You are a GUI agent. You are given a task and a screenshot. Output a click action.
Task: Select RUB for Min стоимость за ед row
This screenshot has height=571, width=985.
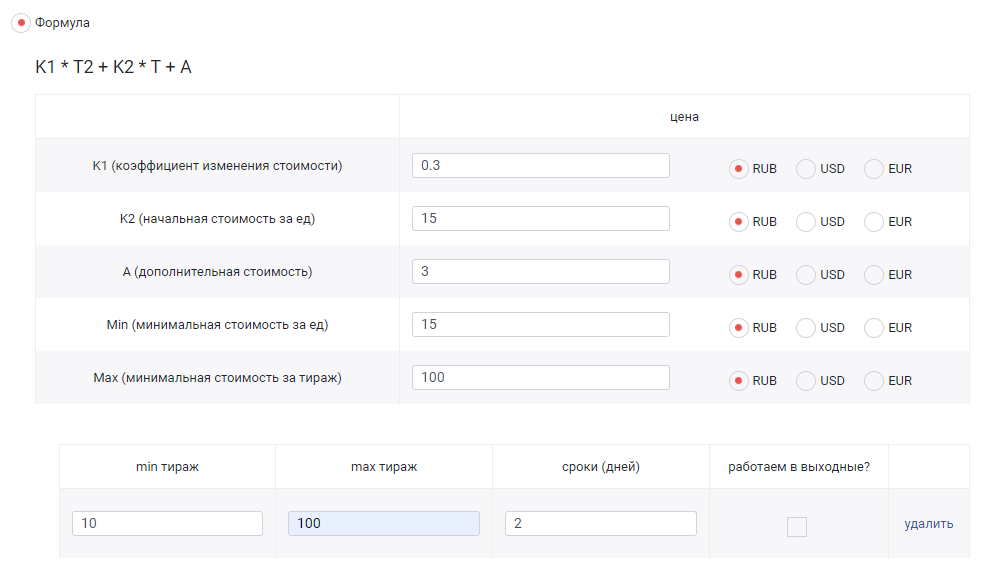coord(739,328)
